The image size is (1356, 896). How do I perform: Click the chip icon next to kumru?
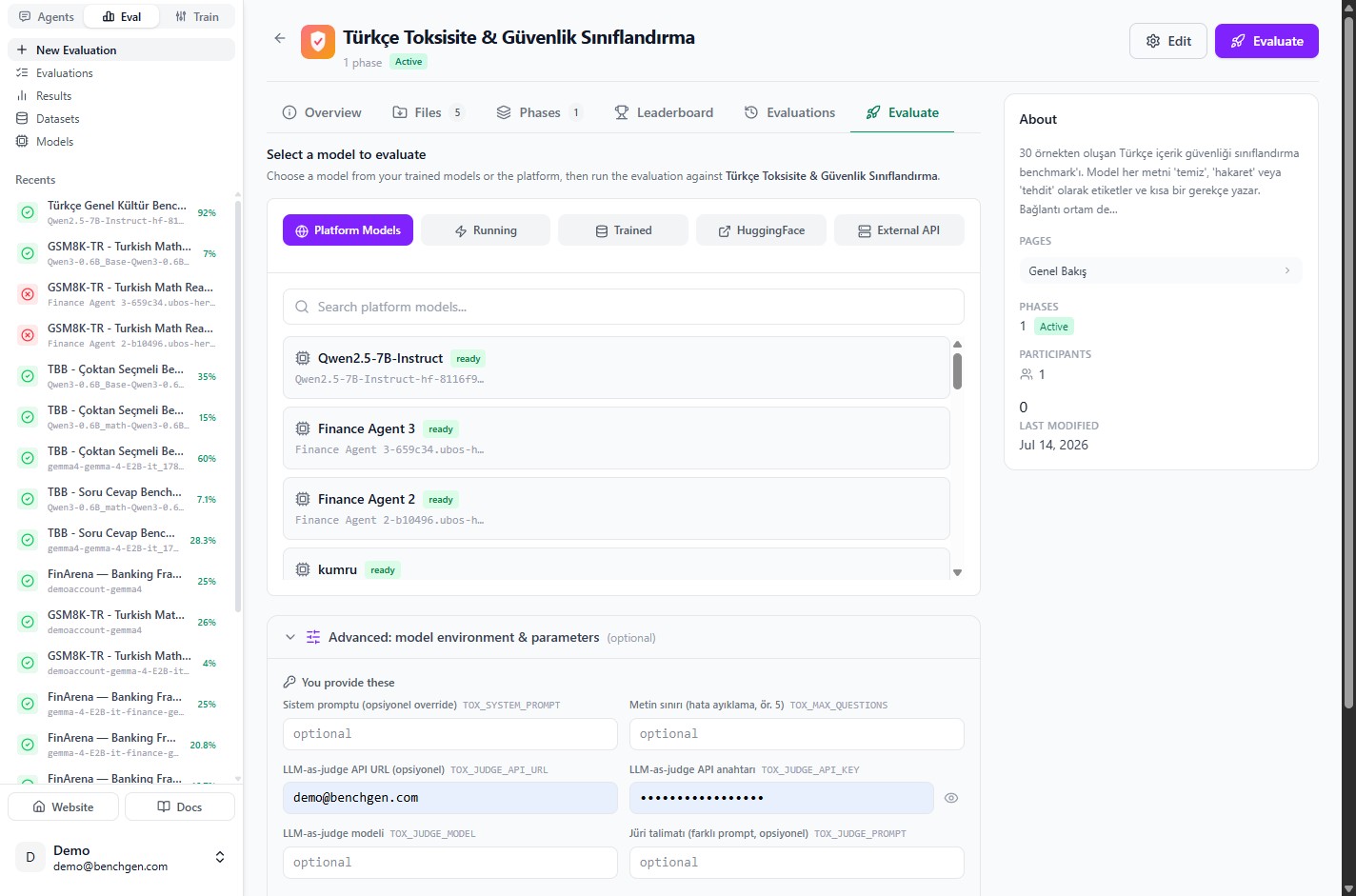pos(303,569)
